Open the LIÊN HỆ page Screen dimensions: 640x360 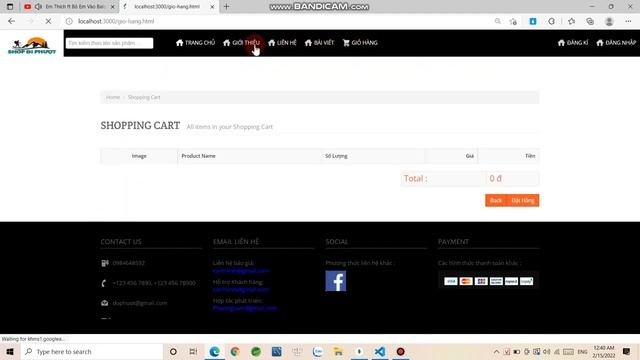pos(282,42)
